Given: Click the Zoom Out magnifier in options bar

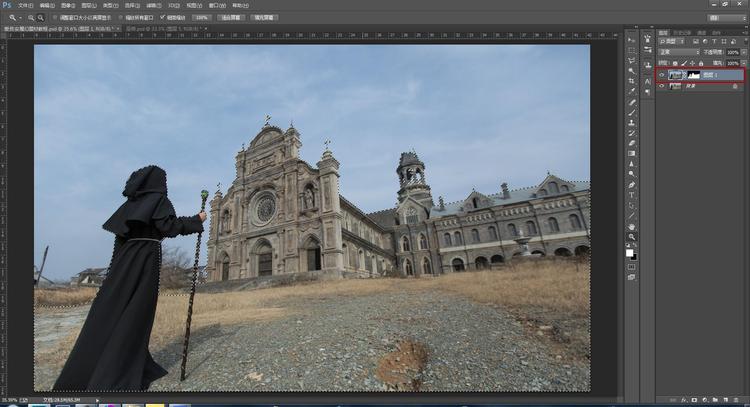Looking at the screenshot, I should (x=41, y=18).
